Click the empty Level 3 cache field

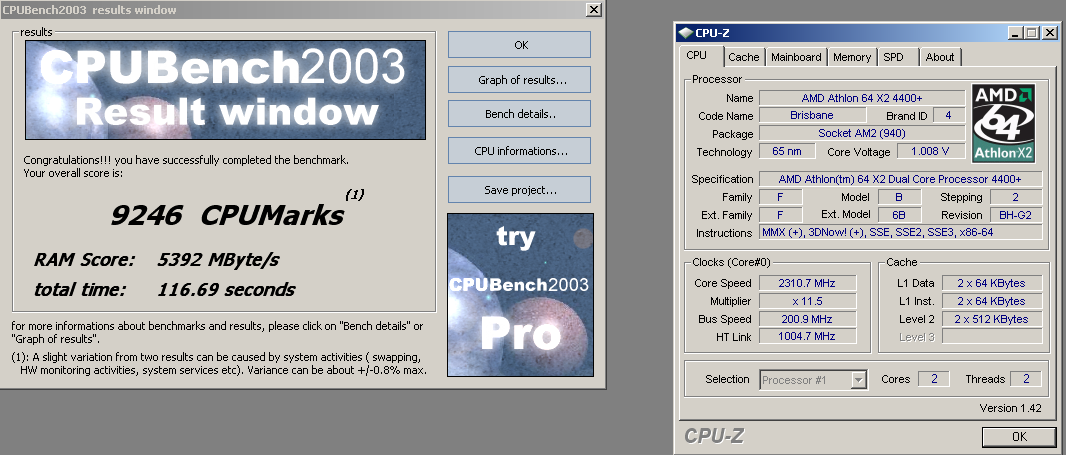click(991, 336)
